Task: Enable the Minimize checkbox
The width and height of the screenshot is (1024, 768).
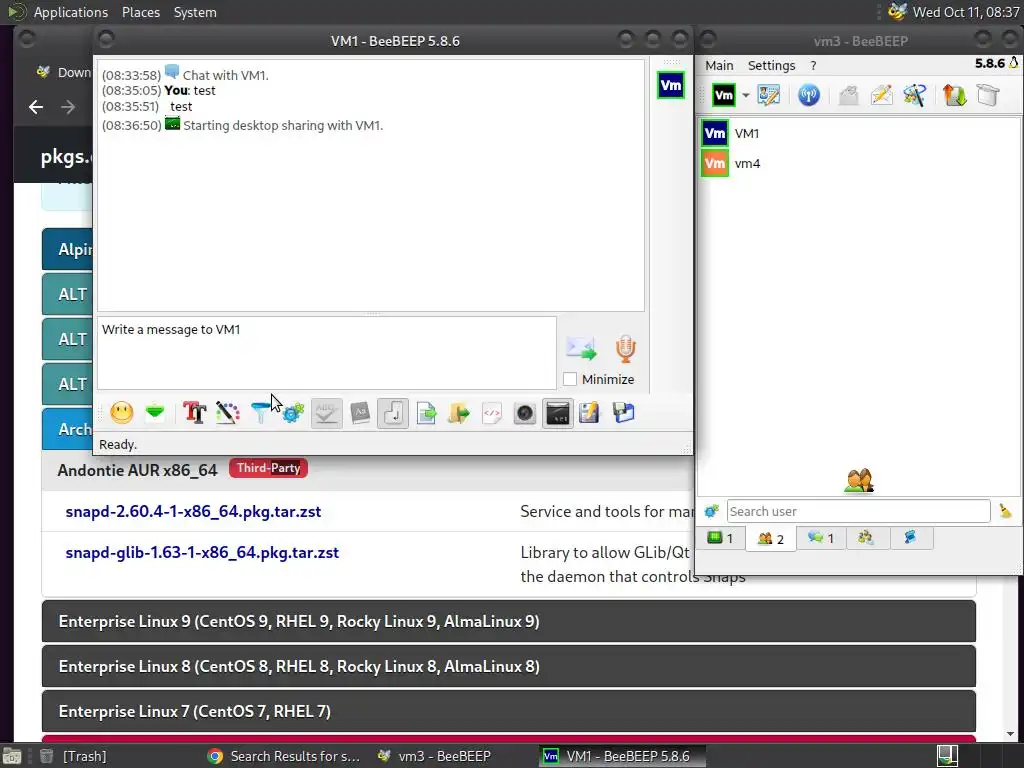Action: tap(570, 379)
